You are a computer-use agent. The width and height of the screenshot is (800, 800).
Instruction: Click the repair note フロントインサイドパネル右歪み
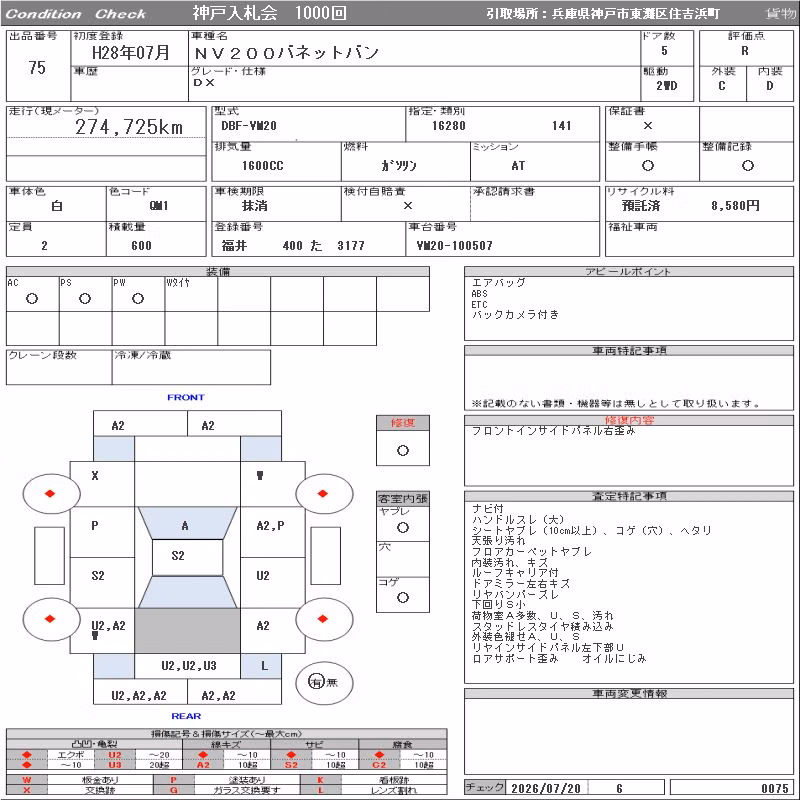pyautogui.click(x=554, y=431)
